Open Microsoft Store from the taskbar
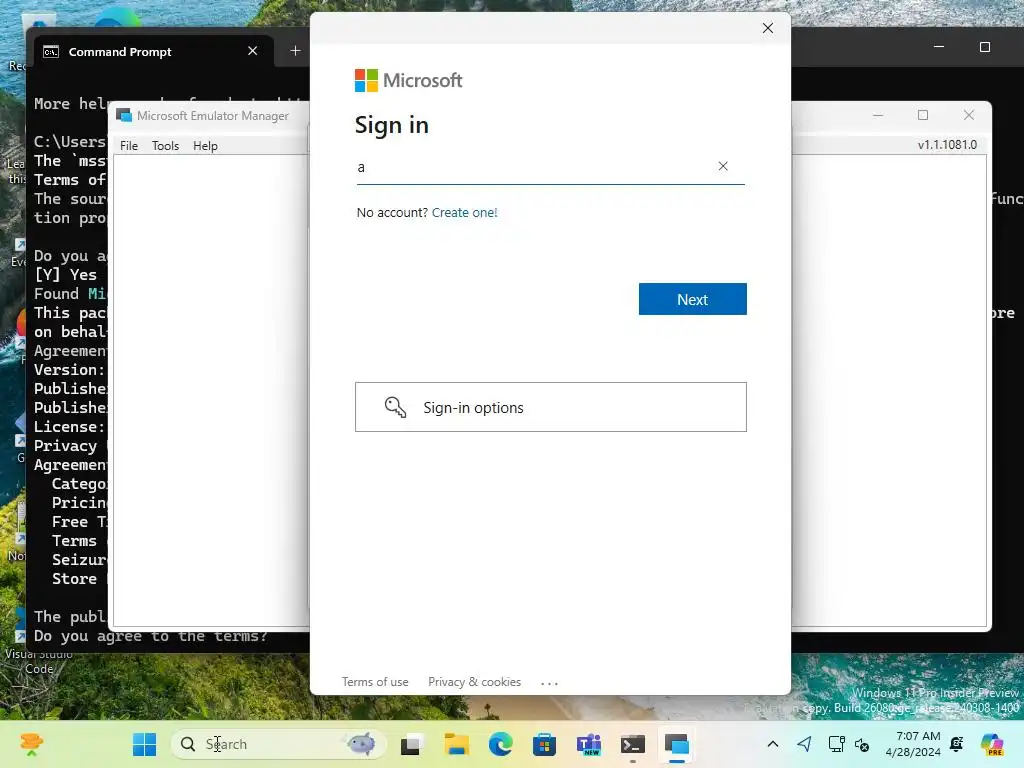The height and width of the screenshot is (768, 1024). tap(544, 744)
